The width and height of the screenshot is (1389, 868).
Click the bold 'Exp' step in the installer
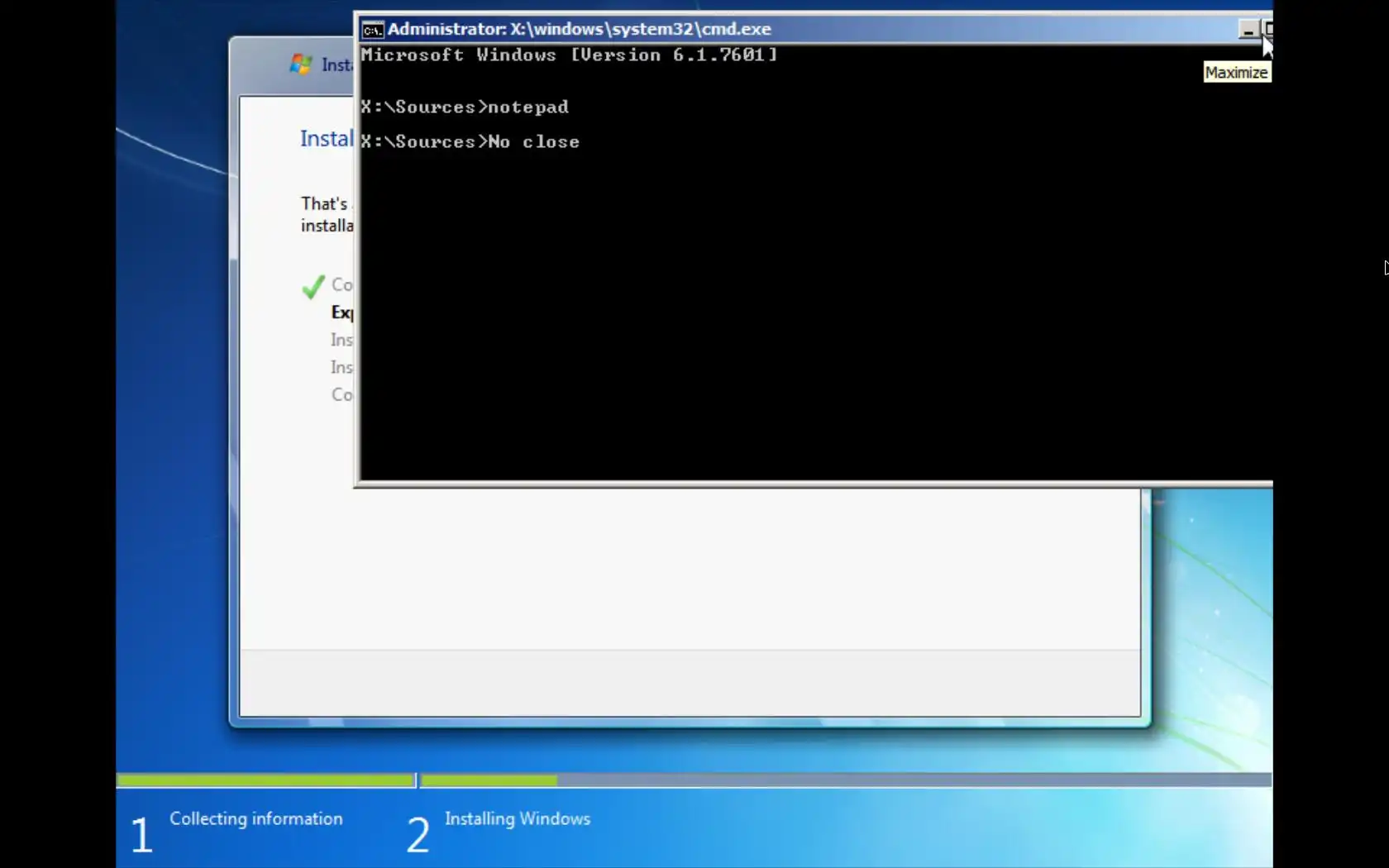[x=342, y=312]
